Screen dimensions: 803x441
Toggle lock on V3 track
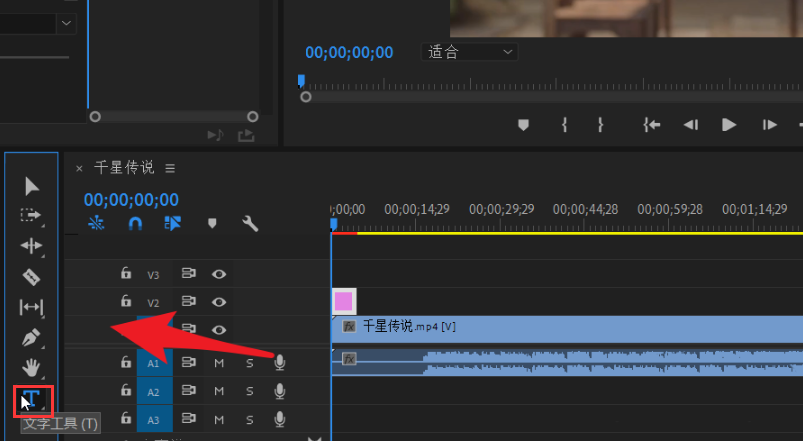(x=126, y=273)
